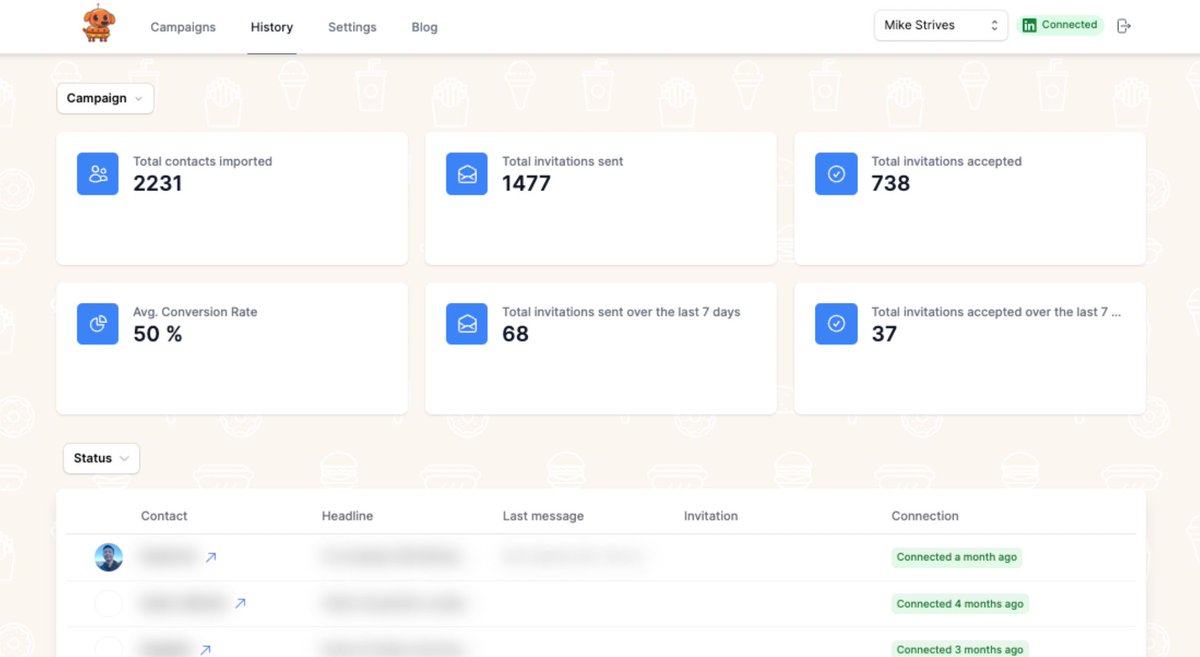Select the History tab
Viewport: 1200px width, 657px height.
272,27
